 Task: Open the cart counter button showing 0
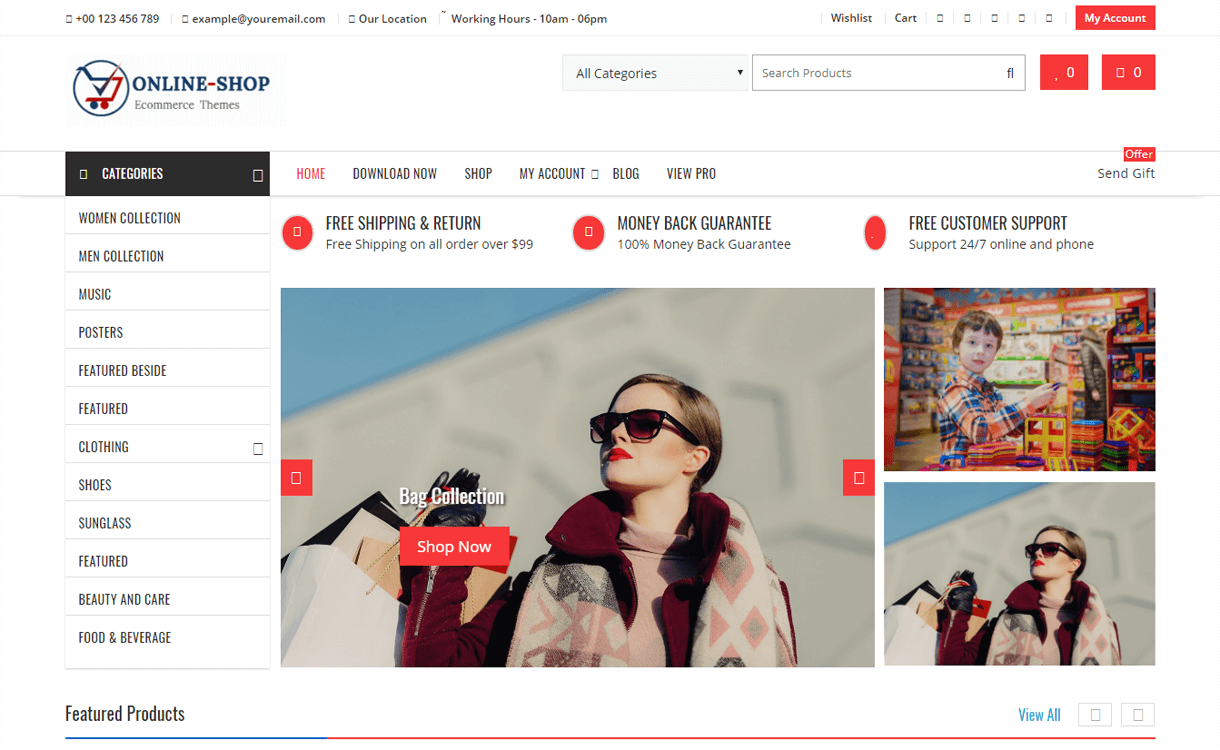coord(1128,73)
